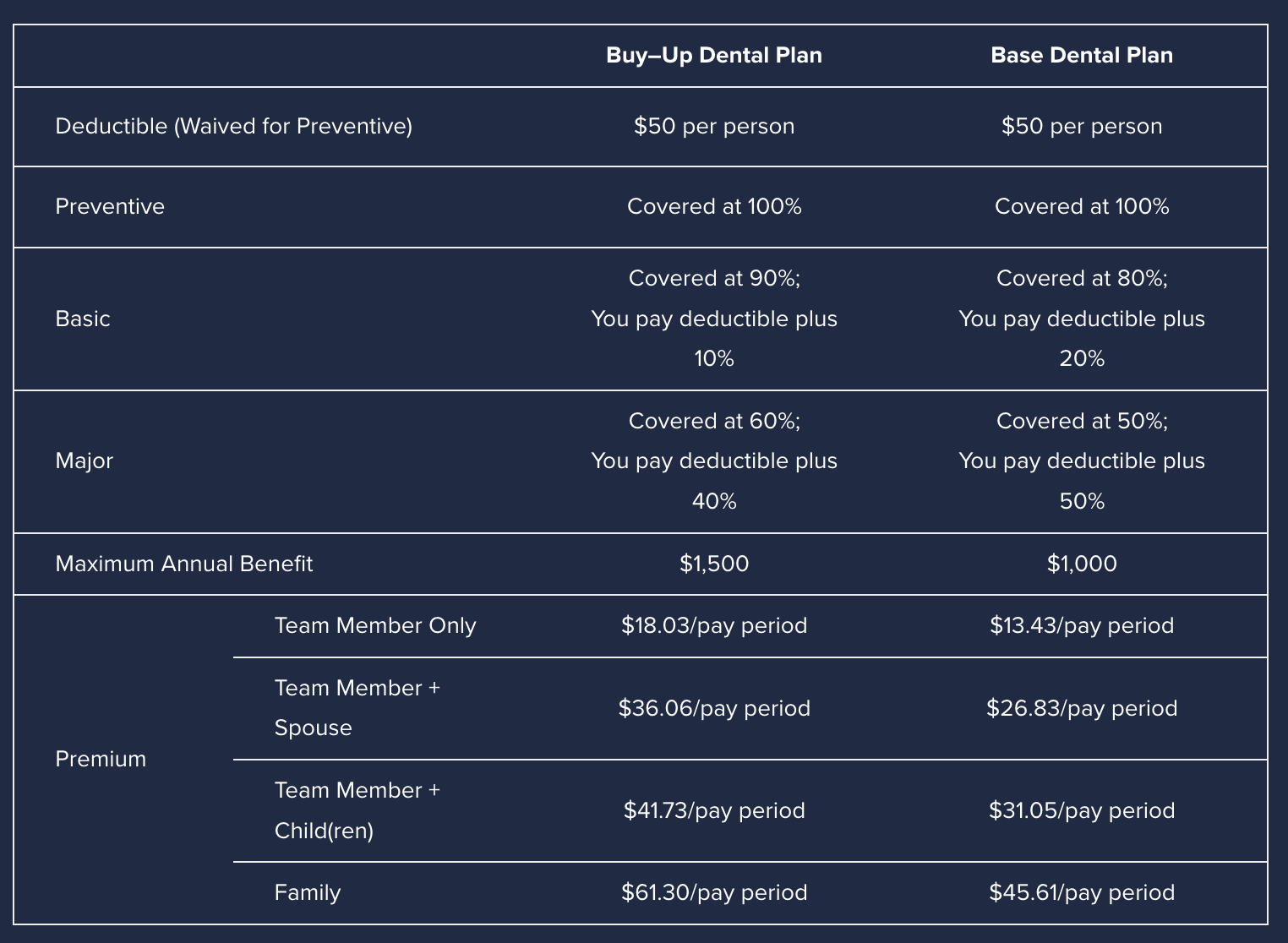
Task: Click the Team Member + Spouse label
Action: [357, 708]
